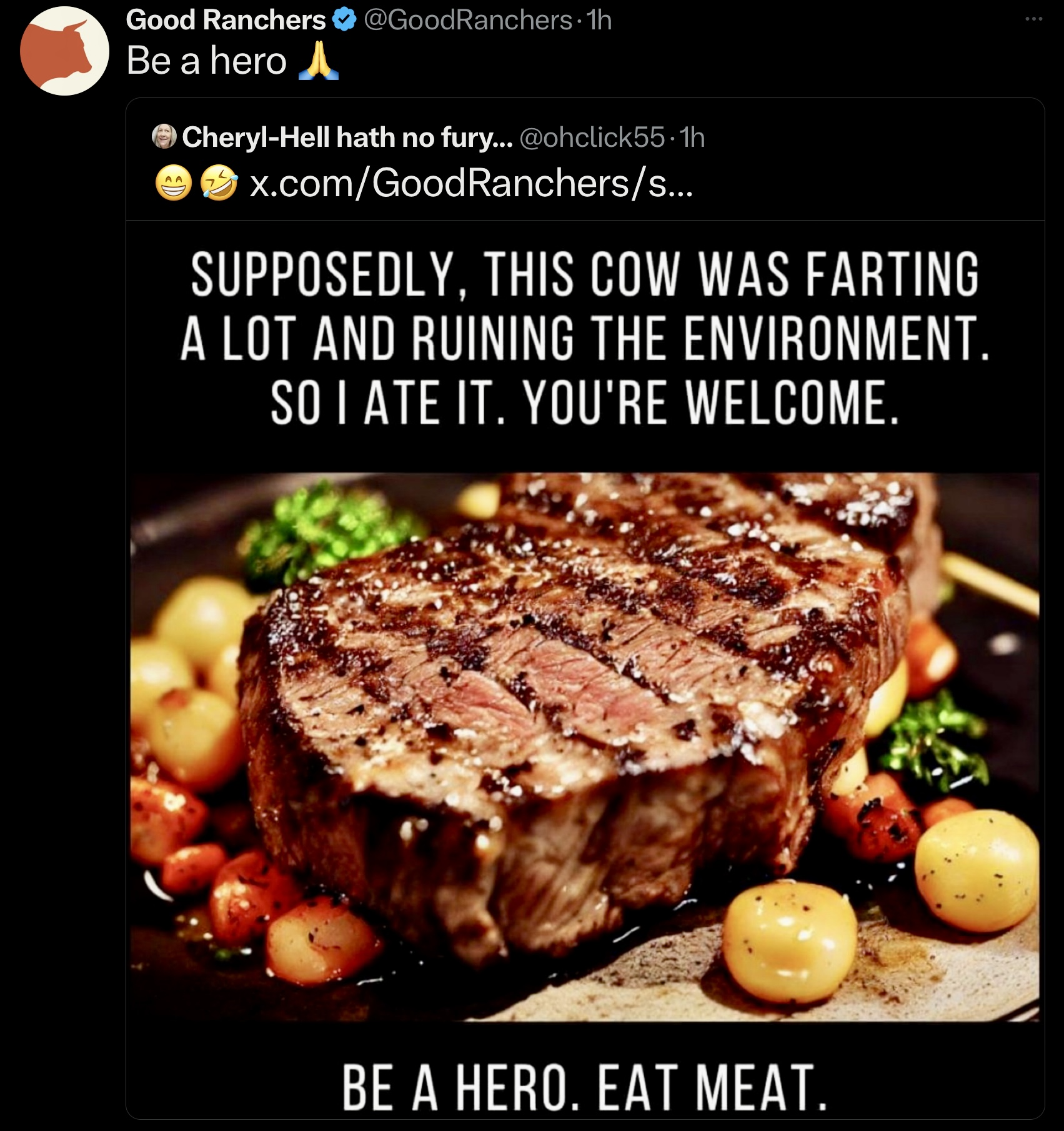
Task: Open Cheryl's small profile picture
Action: coord(164,137)
